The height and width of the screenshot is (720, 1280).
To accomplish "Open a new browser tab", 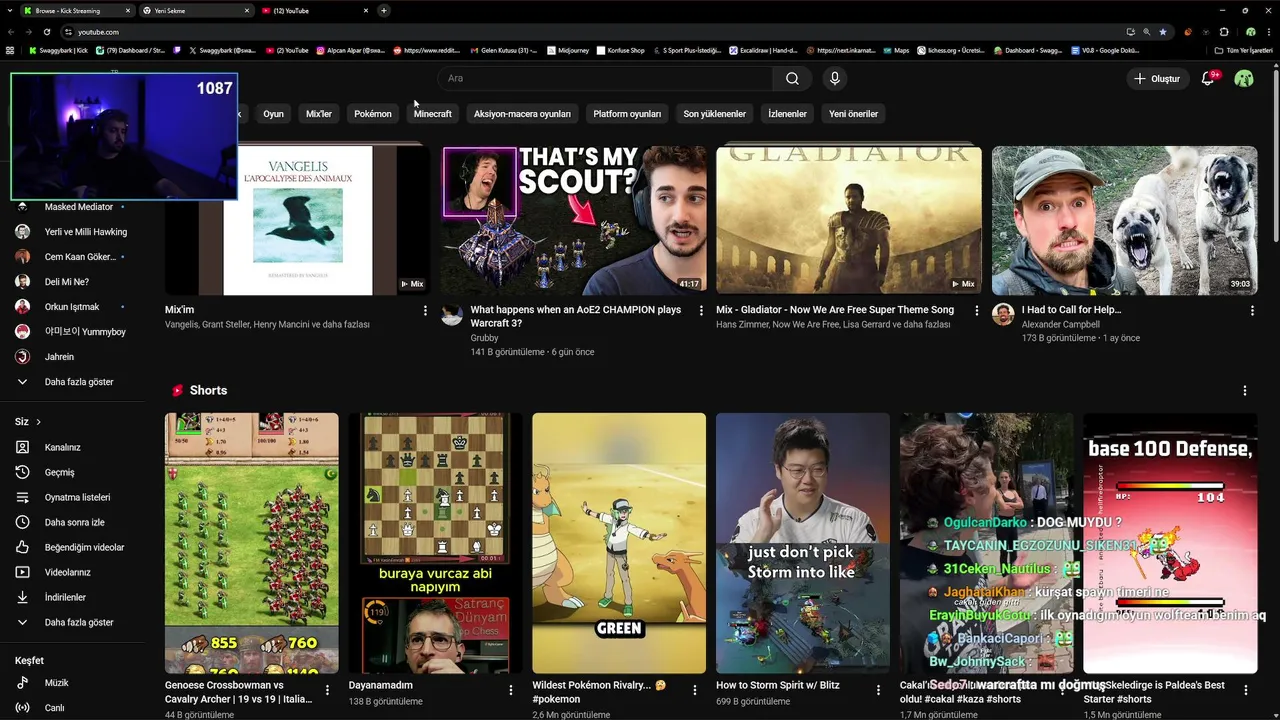I will point(384,10).
